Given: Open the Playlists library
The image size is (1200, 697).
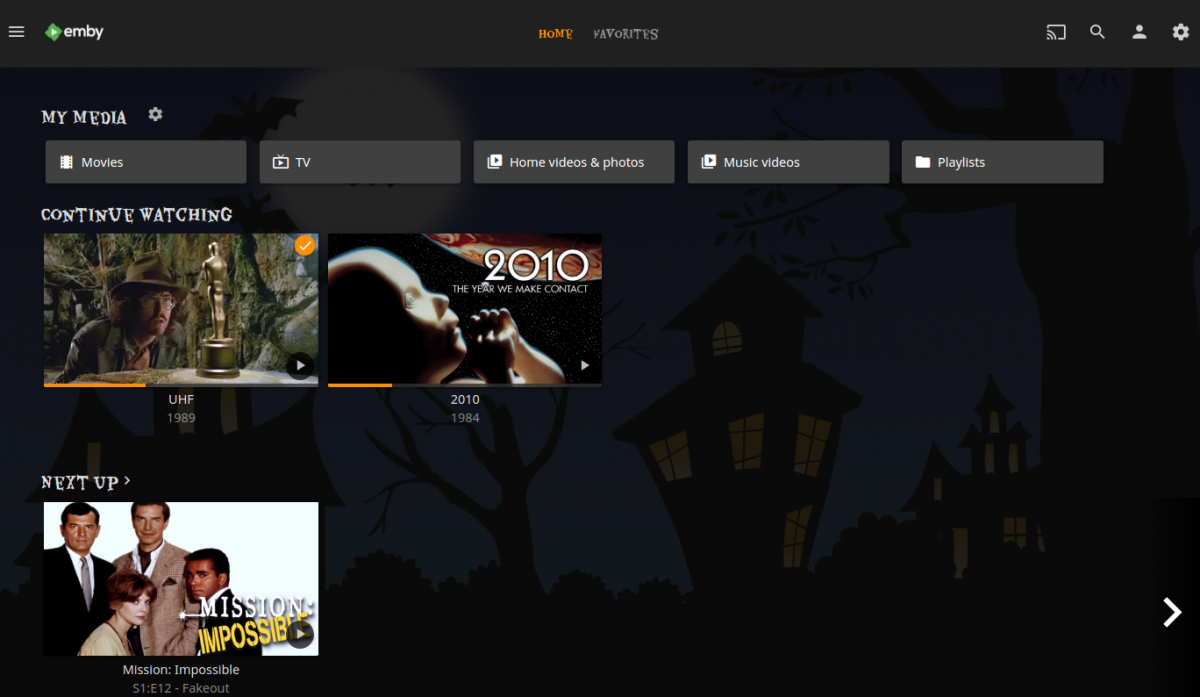Looking at the screenshot, I should (1002, 162).
